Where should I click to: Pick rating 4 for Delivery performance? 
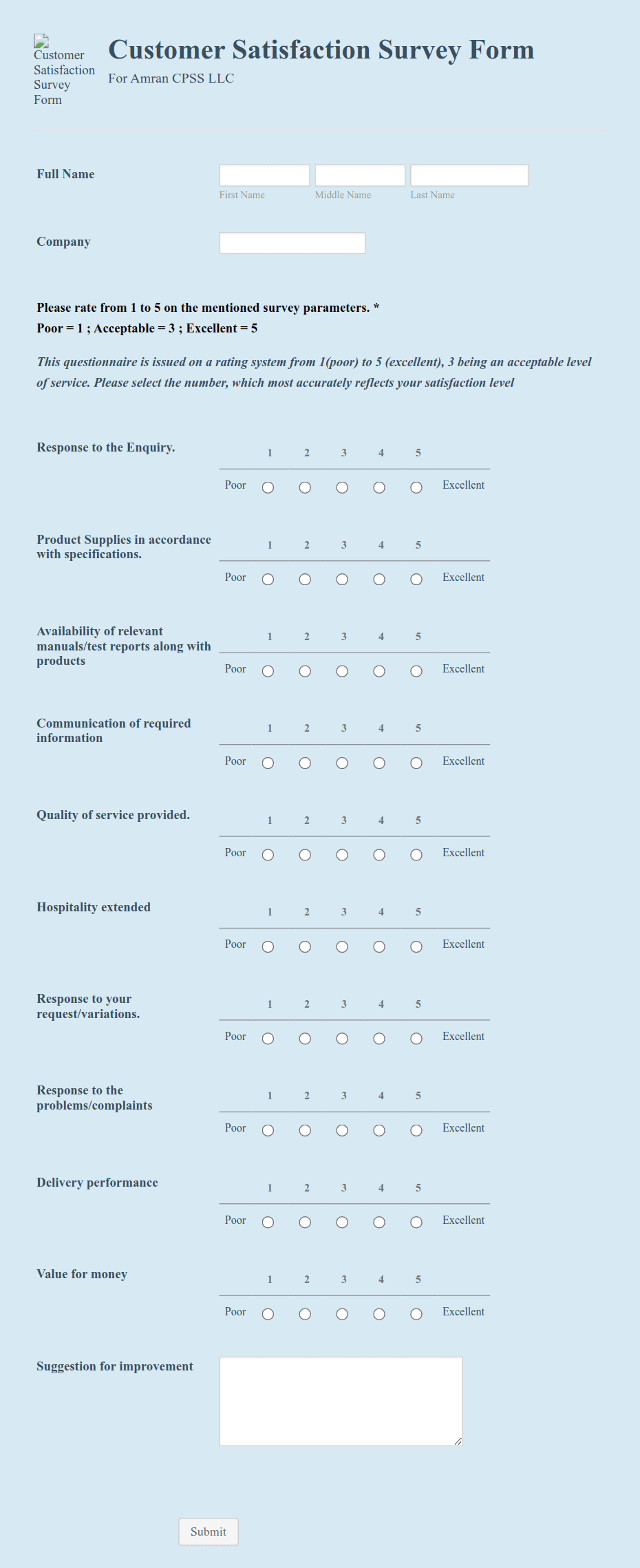pyautogui.click(x=379, y=1222)
